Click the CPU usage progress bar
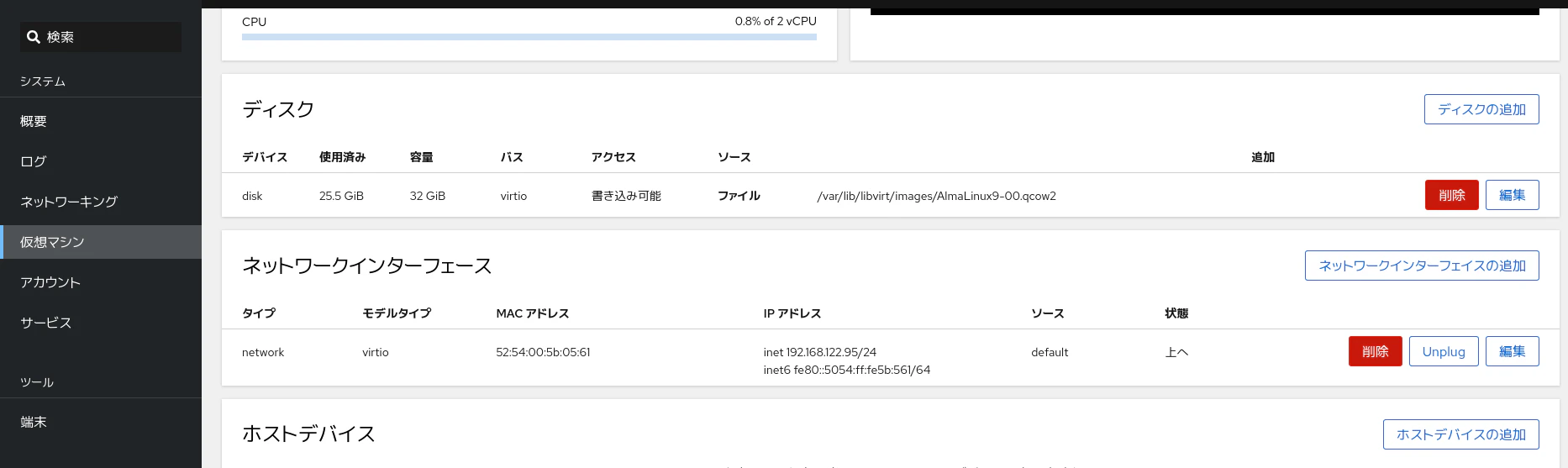1568x468 pixels. pos(529,37)
